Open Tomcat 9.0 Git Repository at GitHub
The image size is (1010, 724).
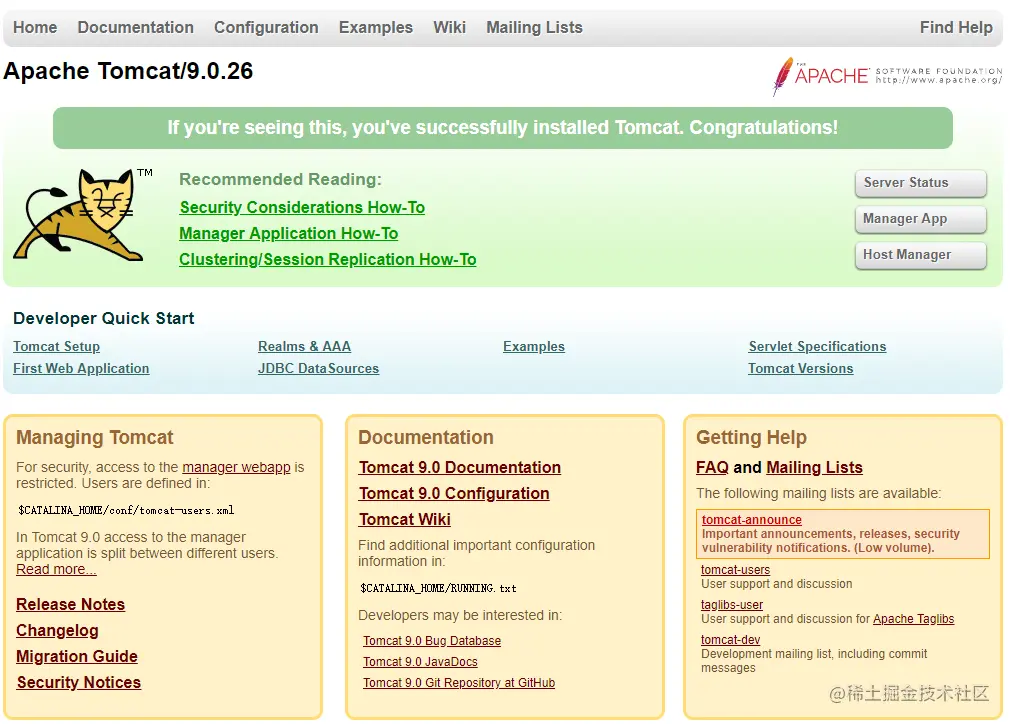click(459, 683)
